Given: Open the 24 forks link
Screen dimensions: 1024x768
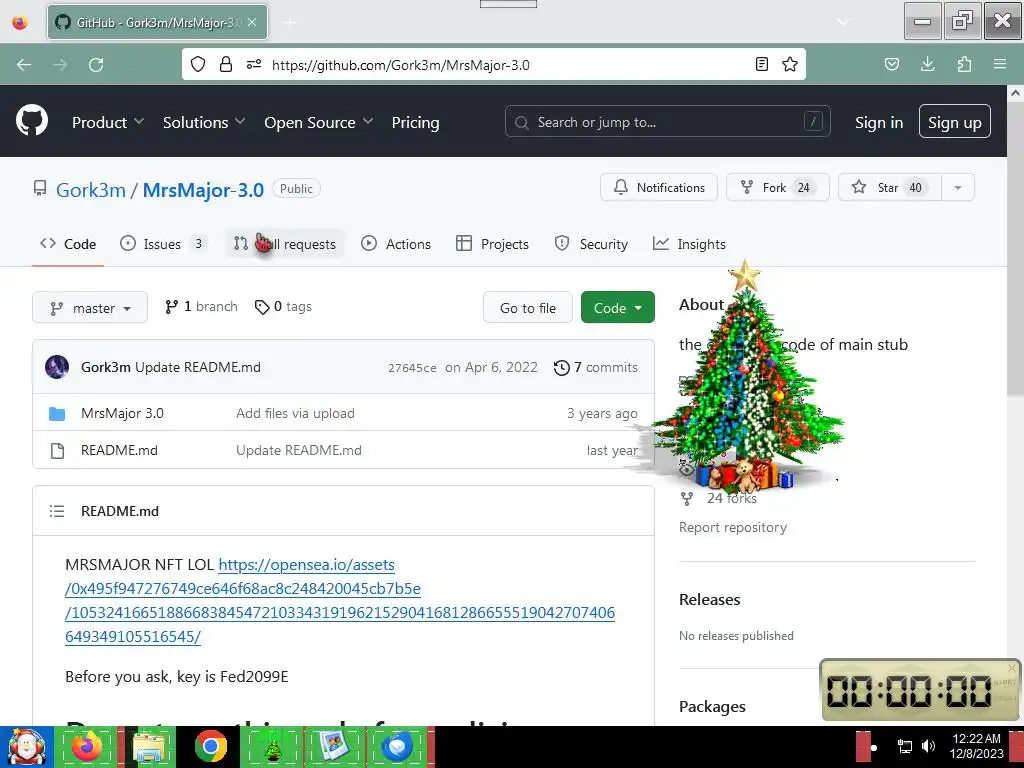Looking at the screenshot, I should click(731, 498).
